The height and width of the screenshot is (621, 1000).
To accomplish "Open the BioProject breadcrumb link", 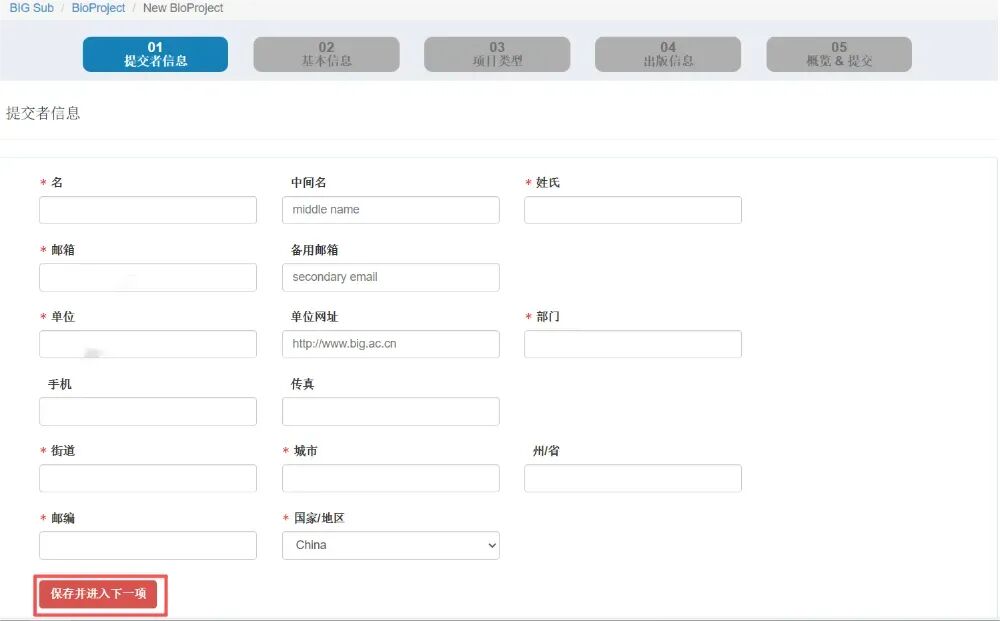I will click(x=97, y=8).
